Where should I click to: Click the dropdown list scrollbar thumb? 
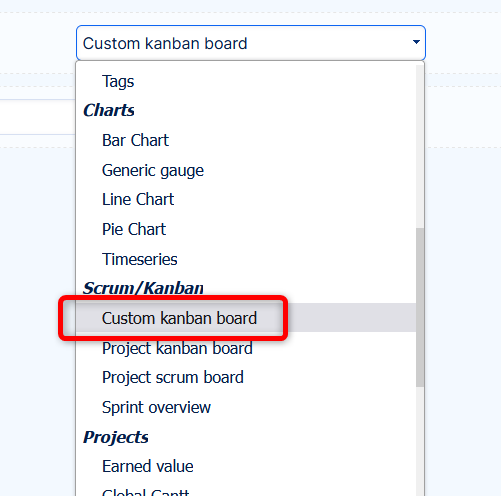420,307
